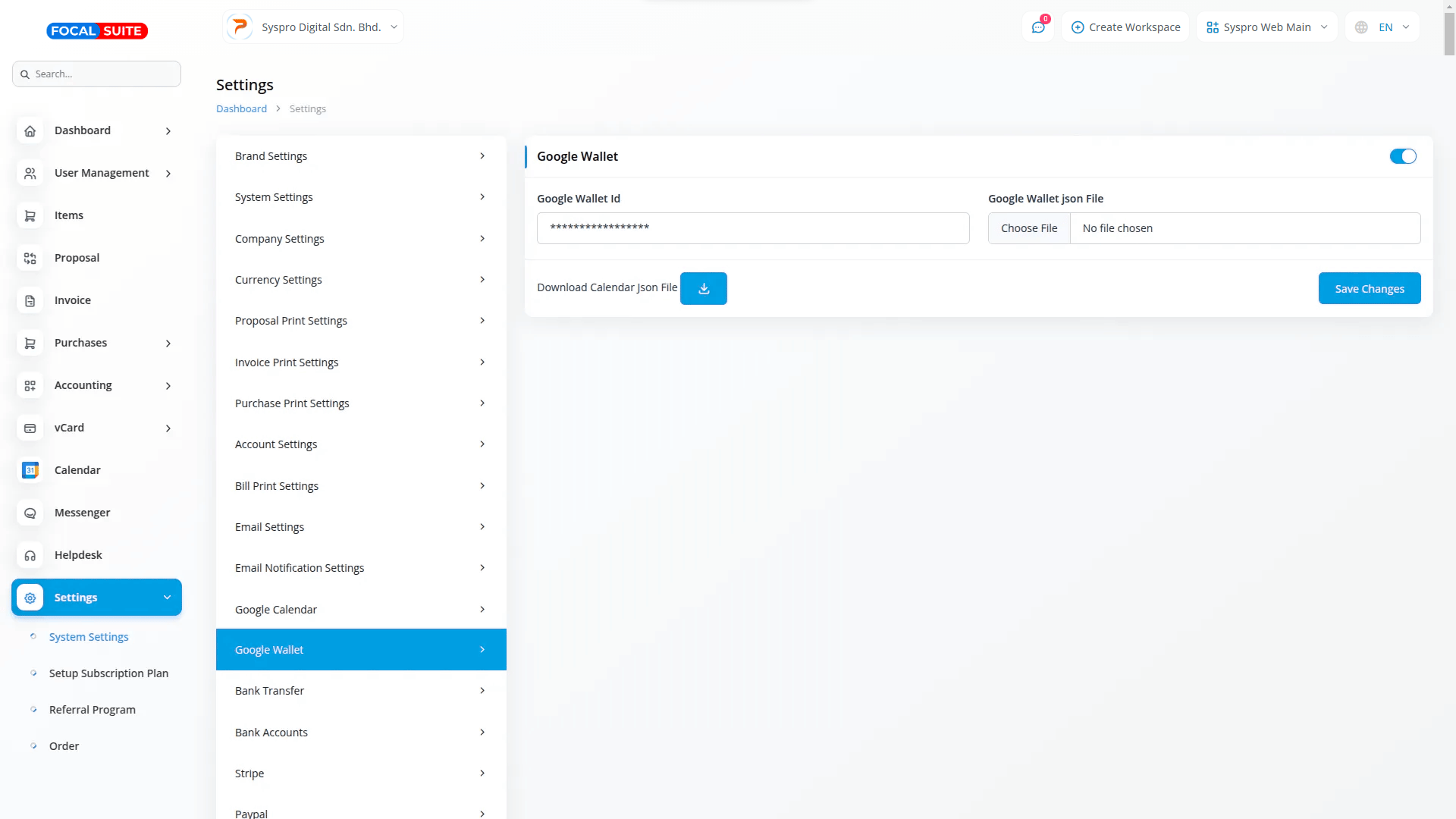Click the Choose File button for the json file
Screen dimensions: 1456x819
click(1028, 228)
